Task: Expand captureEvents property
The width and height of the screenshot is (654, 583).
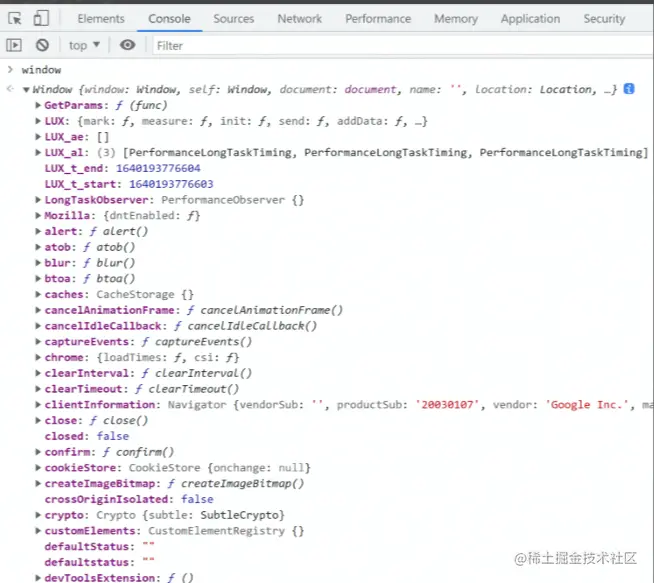Action: (x=38, y=342)
